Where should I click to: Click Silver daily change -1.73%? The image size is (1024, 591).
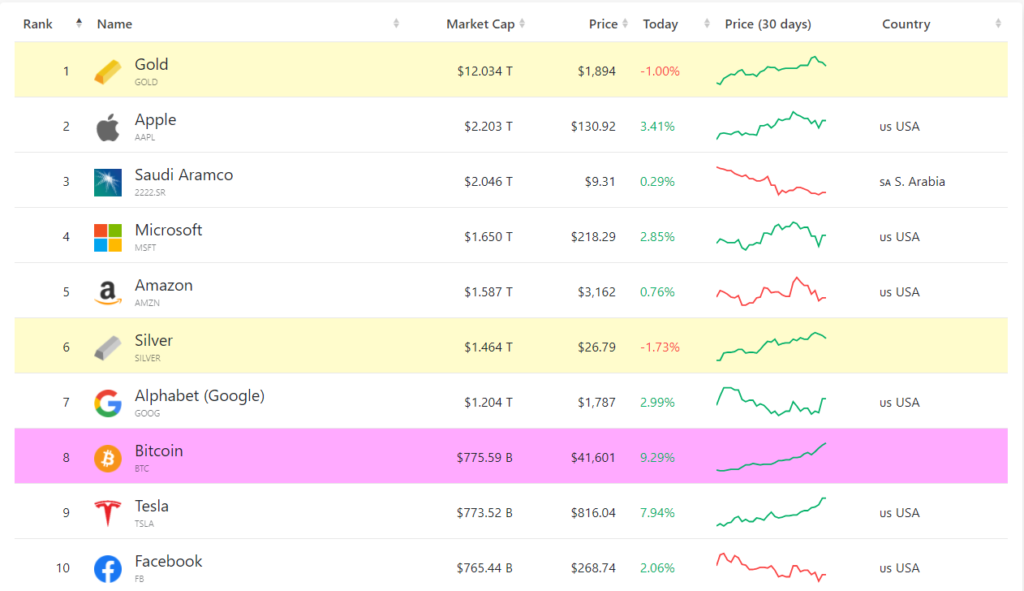(x=660, y=347)
